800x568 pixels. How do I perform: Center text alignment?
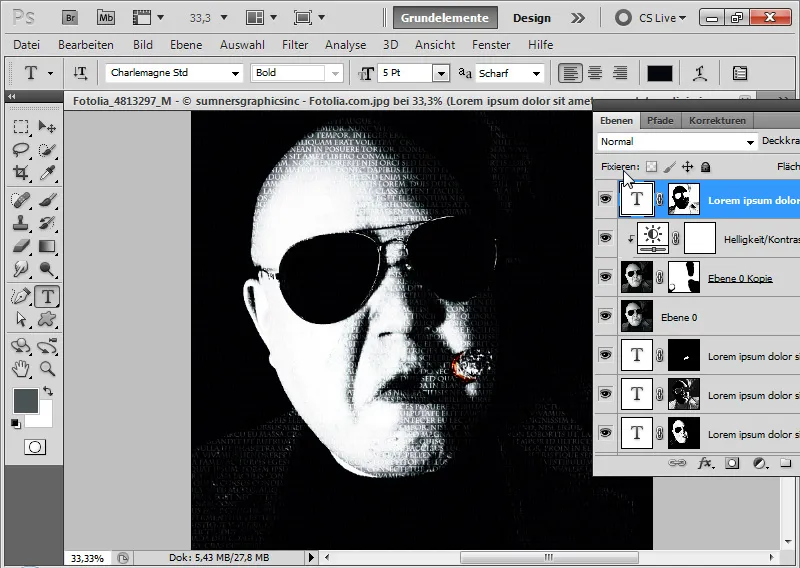(595, 73)
